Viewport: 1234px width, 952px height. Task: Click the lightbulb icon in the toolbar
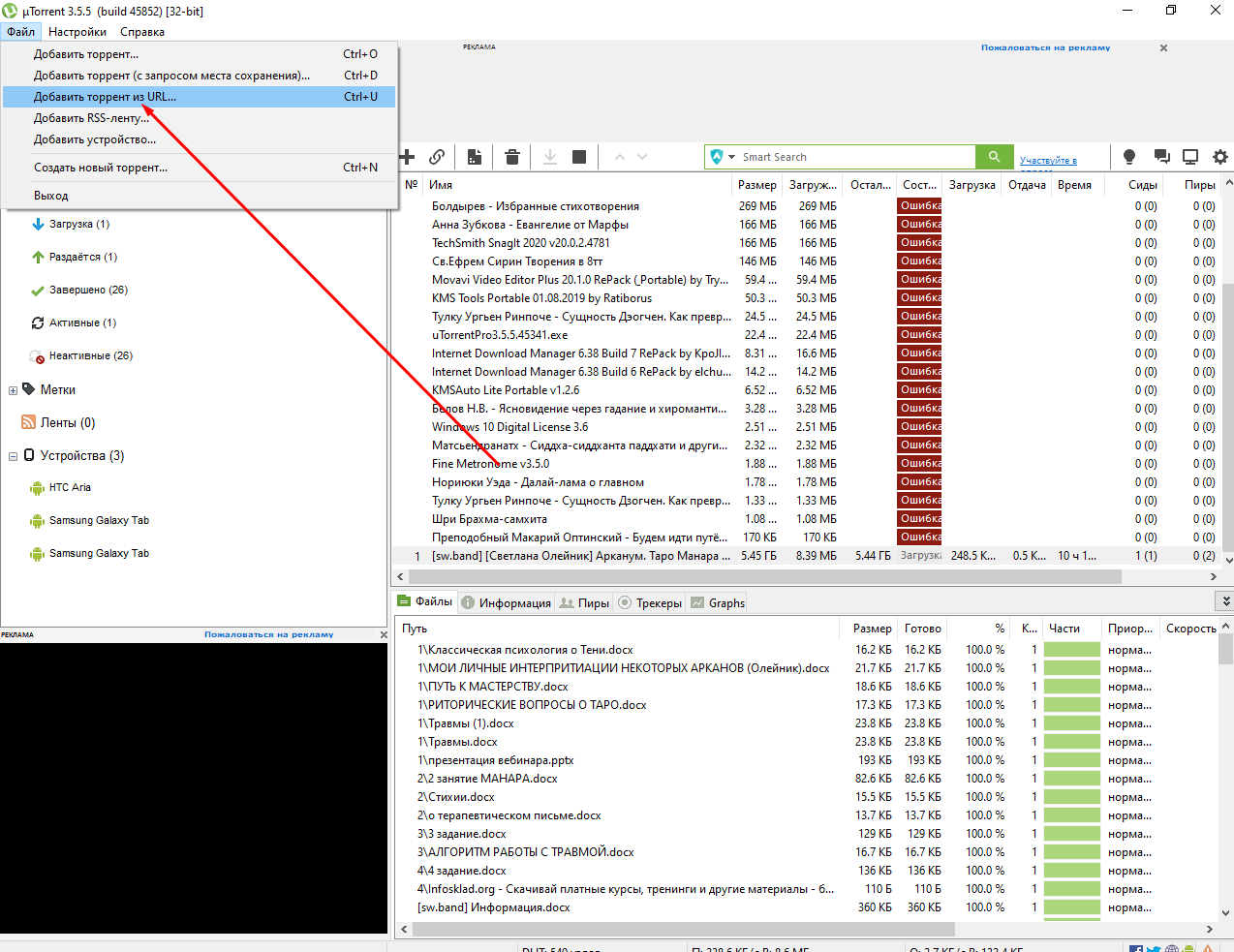point(1129,157)
